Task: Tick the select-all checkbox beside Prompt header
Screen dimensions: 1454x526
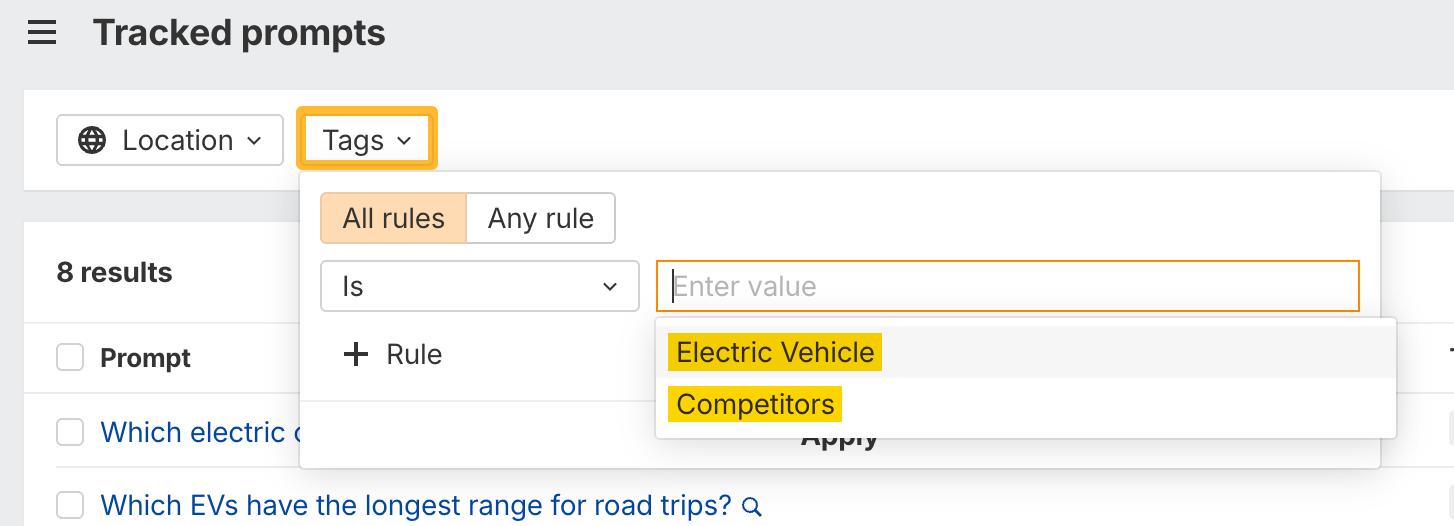Action: click(x=70, y=357)
